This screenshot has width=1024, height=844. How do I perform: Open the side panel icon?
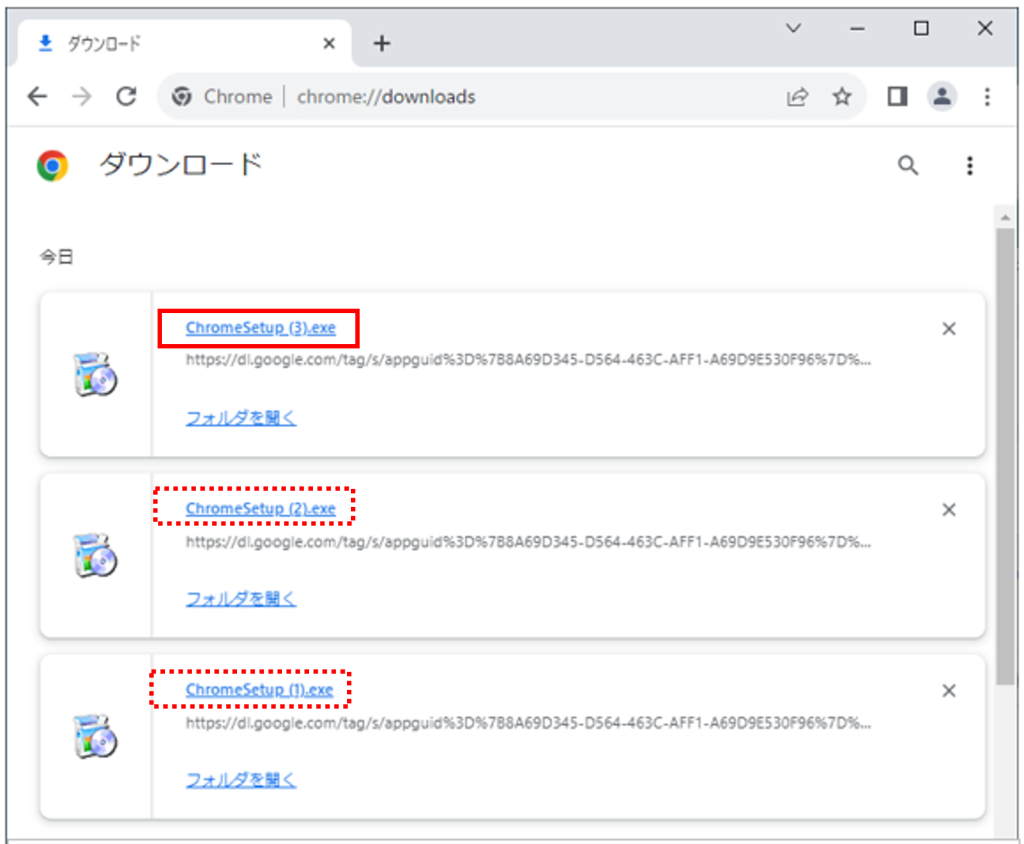(897, 97)
